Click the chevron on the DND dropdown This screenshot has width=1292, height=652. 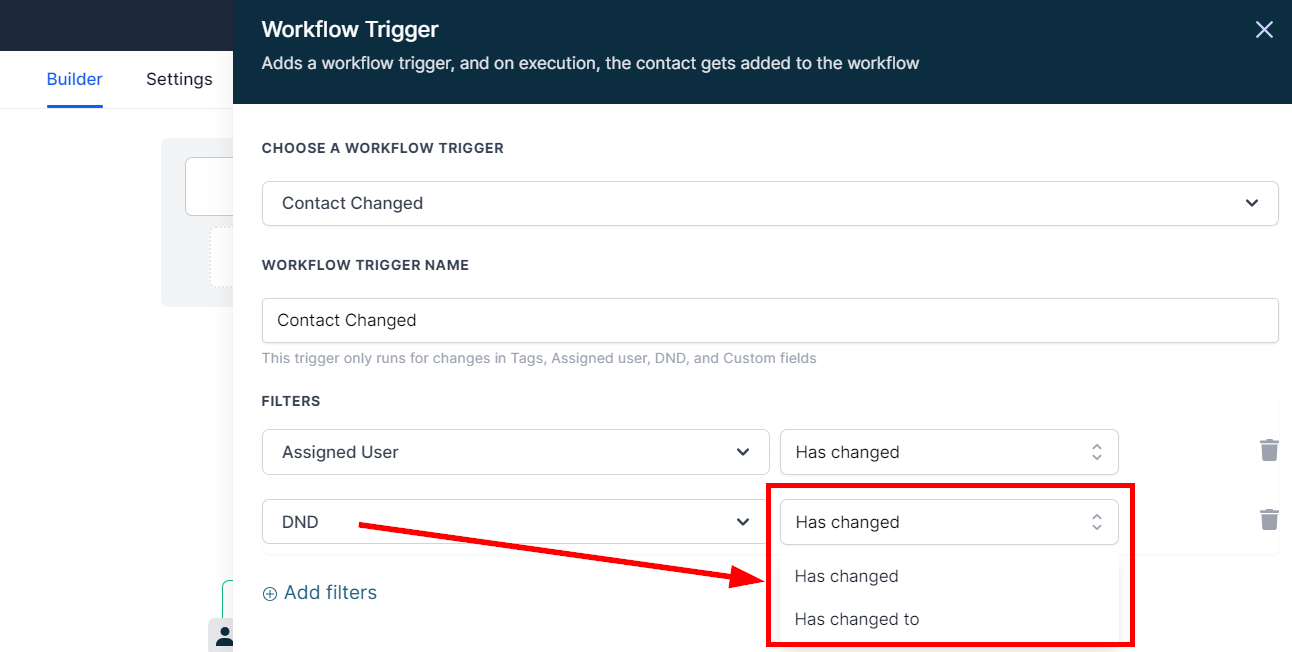(x=743, y=522)
